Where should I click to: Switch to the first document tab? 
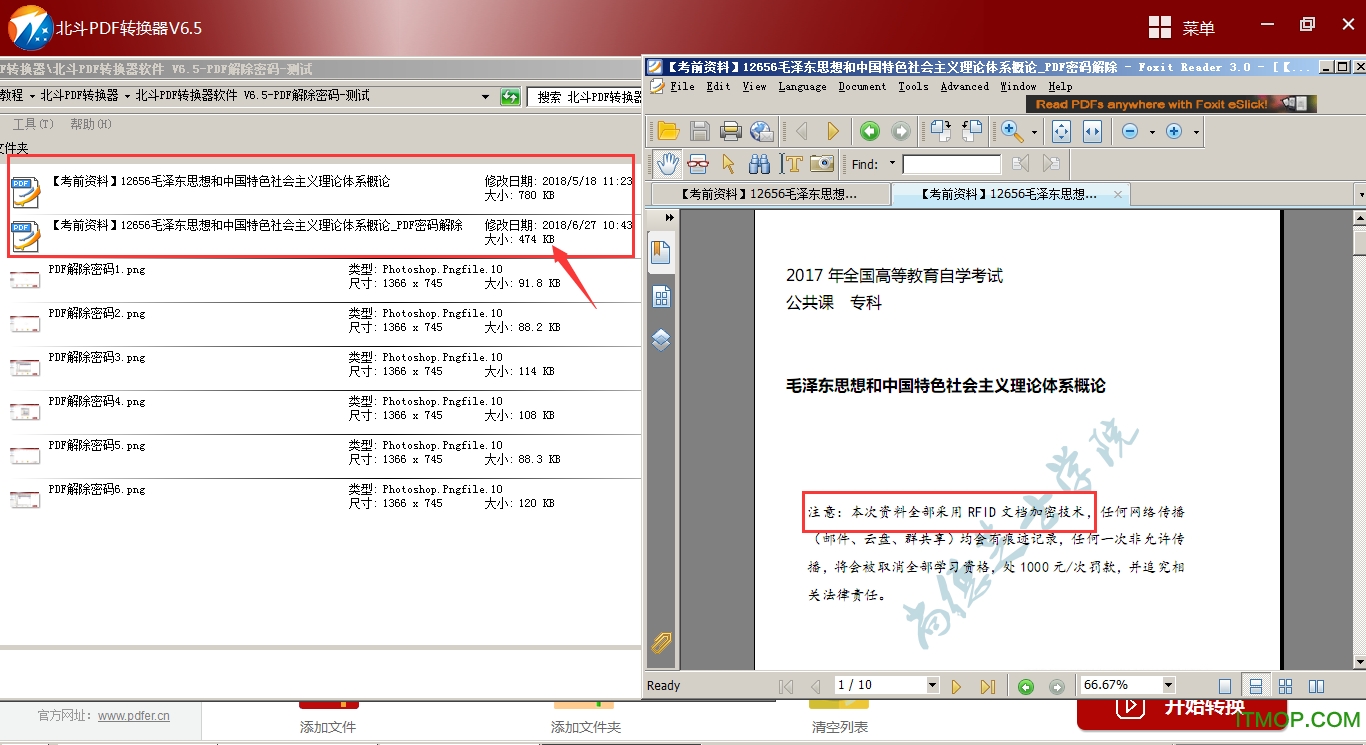(x=768, y=194)
